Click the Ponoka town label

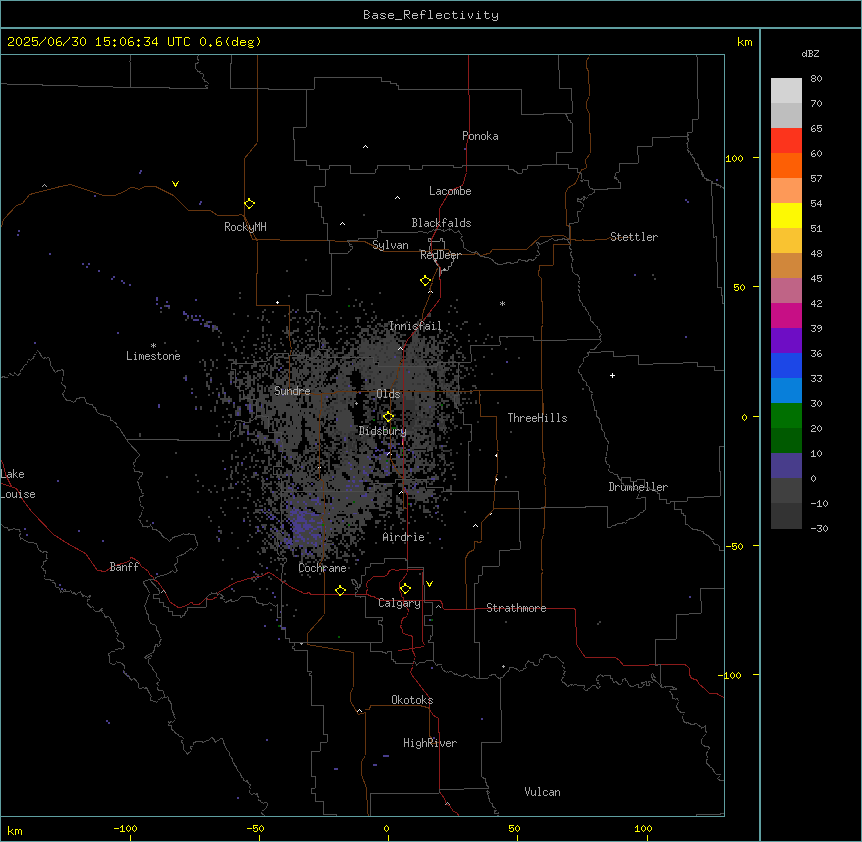click(x=480, y=136)
